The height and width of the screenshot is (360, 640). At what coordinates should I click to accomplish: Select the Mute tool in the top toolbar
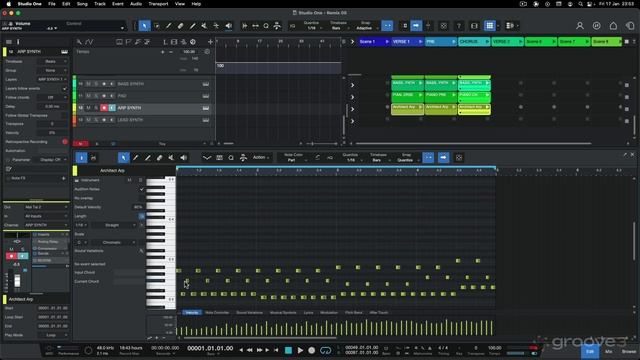click(x=204, y=26)
